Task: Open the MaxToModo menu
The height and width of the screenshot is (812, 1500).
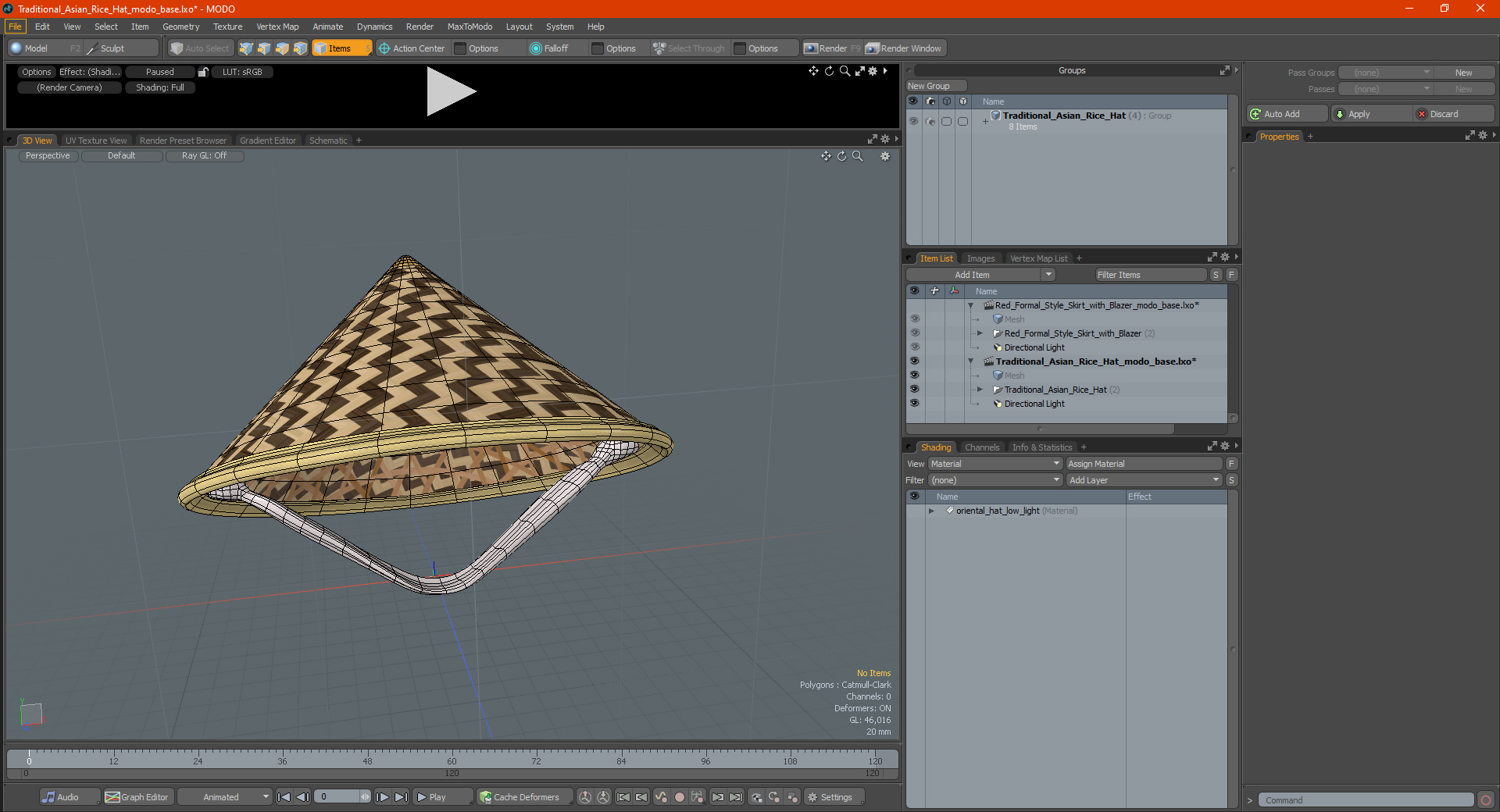Action: click(470, 27)
